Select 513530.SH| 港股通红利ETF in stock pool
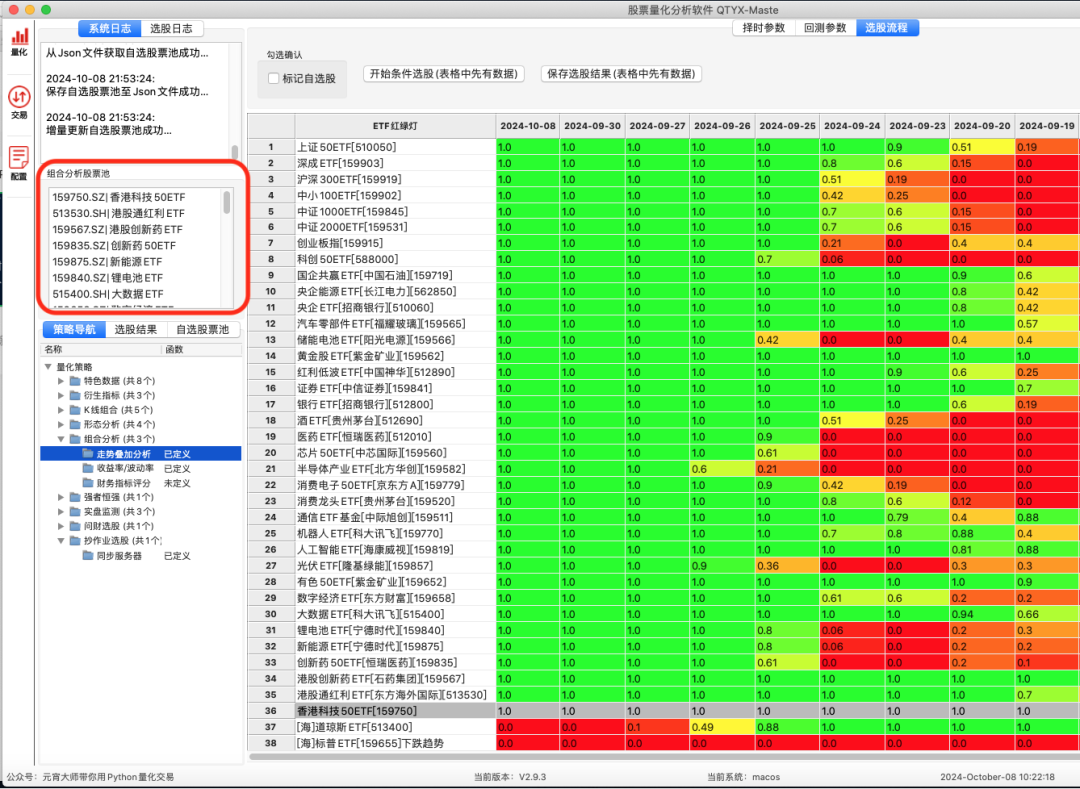 [x=136, y=213]
